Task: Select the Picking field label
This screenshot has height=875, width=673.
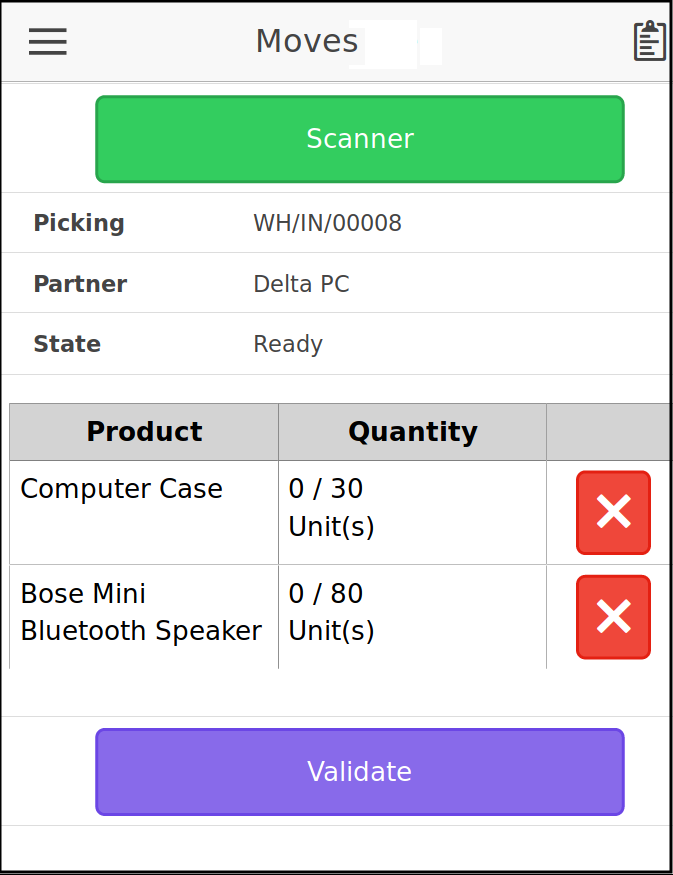Action: pos(79,223)
